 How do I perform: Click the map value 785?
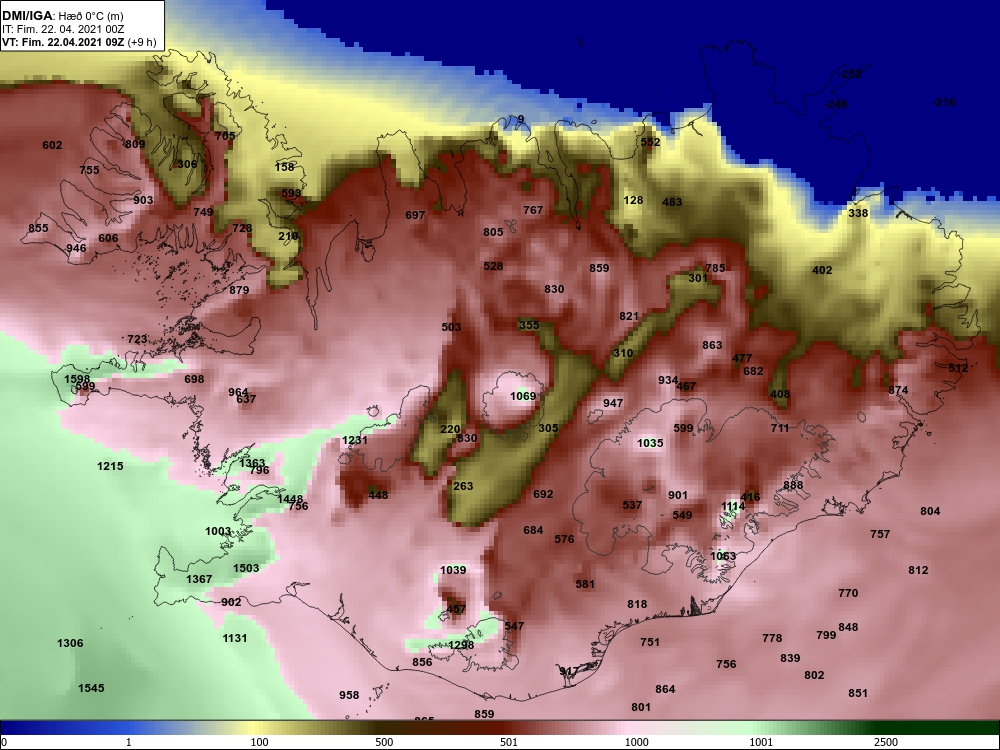pos(715,268)
